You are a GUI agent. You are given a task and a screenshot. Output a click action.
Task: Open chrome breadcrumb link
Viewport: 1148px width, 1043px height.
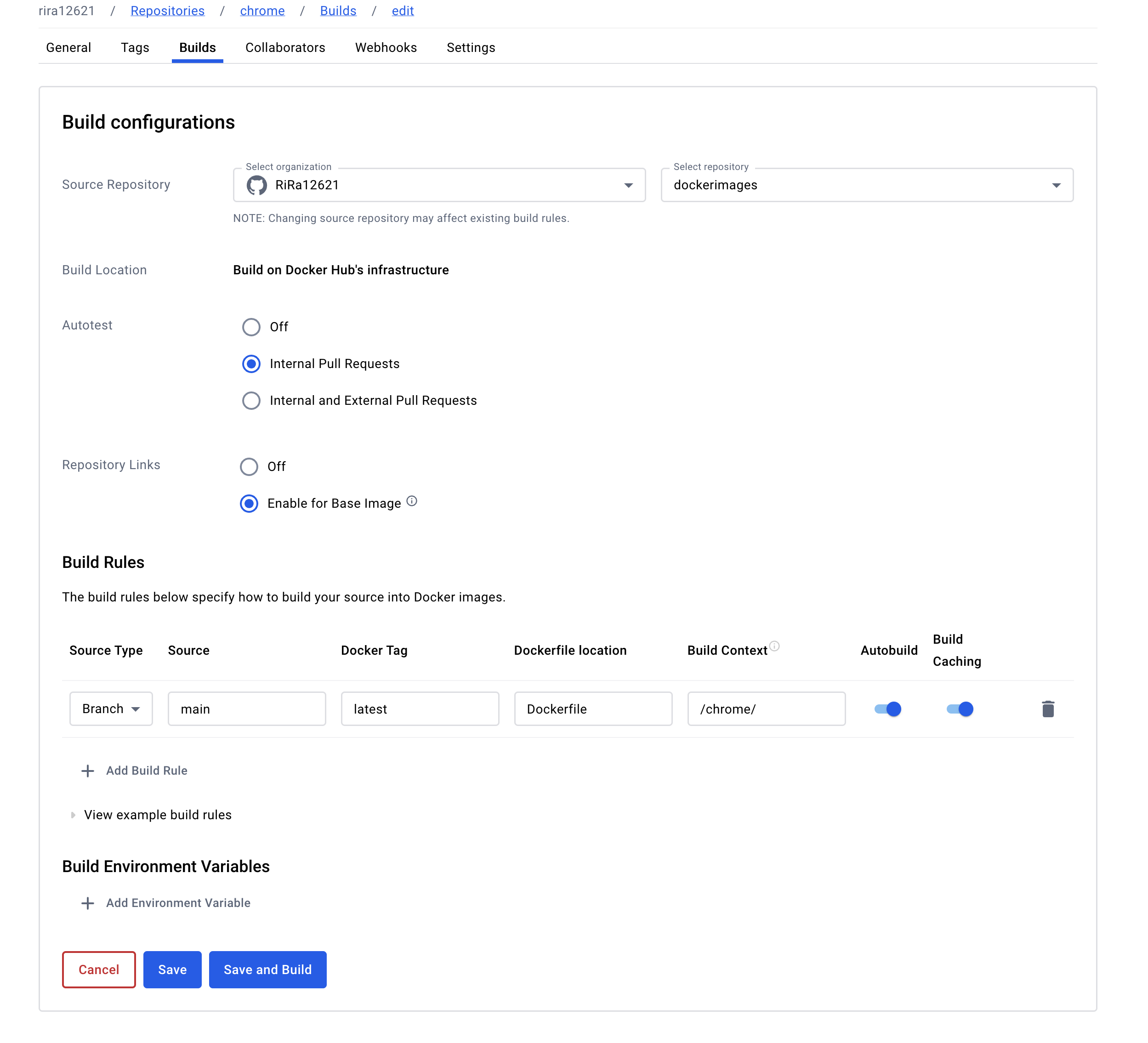click(262, 11)
